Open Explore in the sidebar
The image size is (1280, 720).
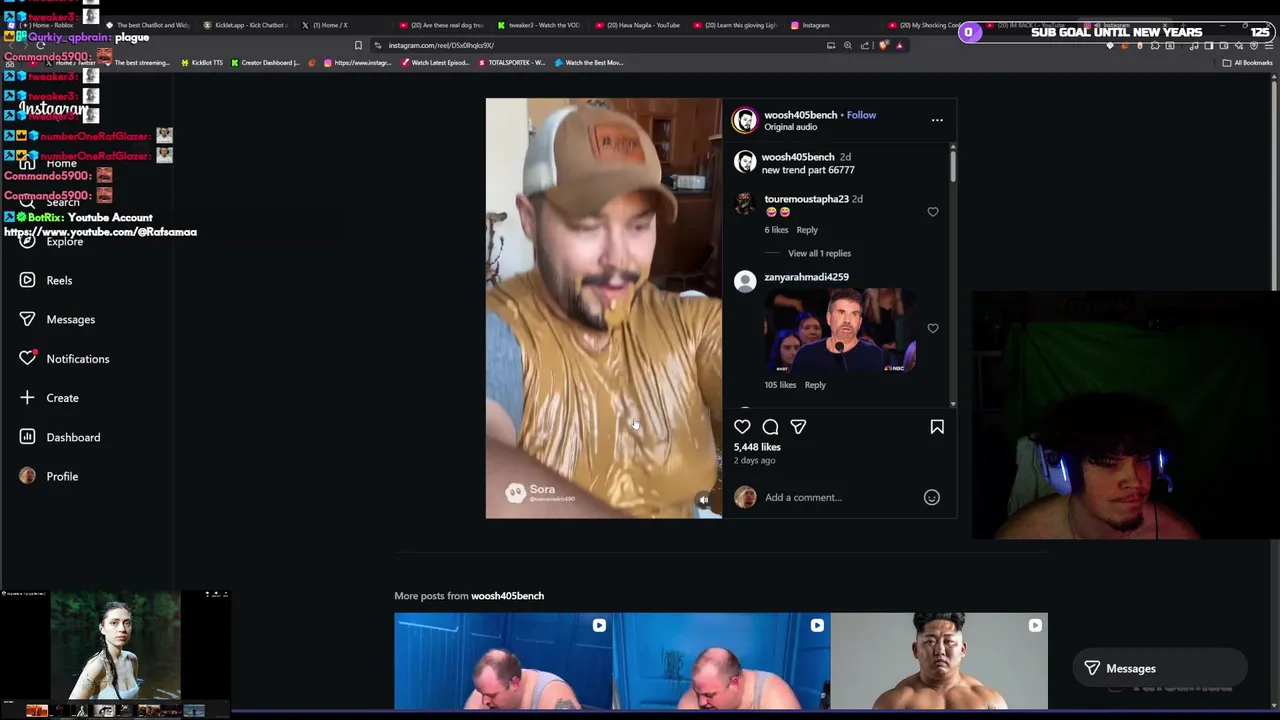(64, 241)
